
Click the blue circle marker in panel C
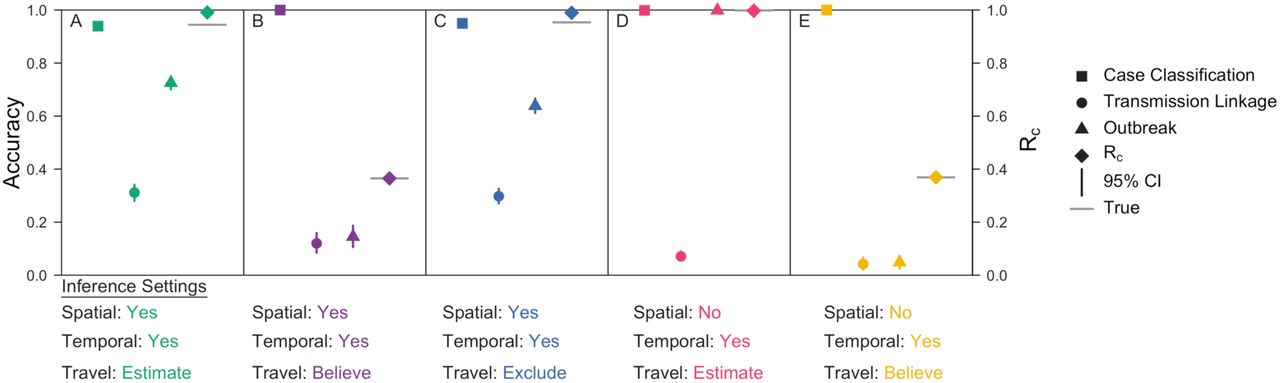(x=499, y=196)
